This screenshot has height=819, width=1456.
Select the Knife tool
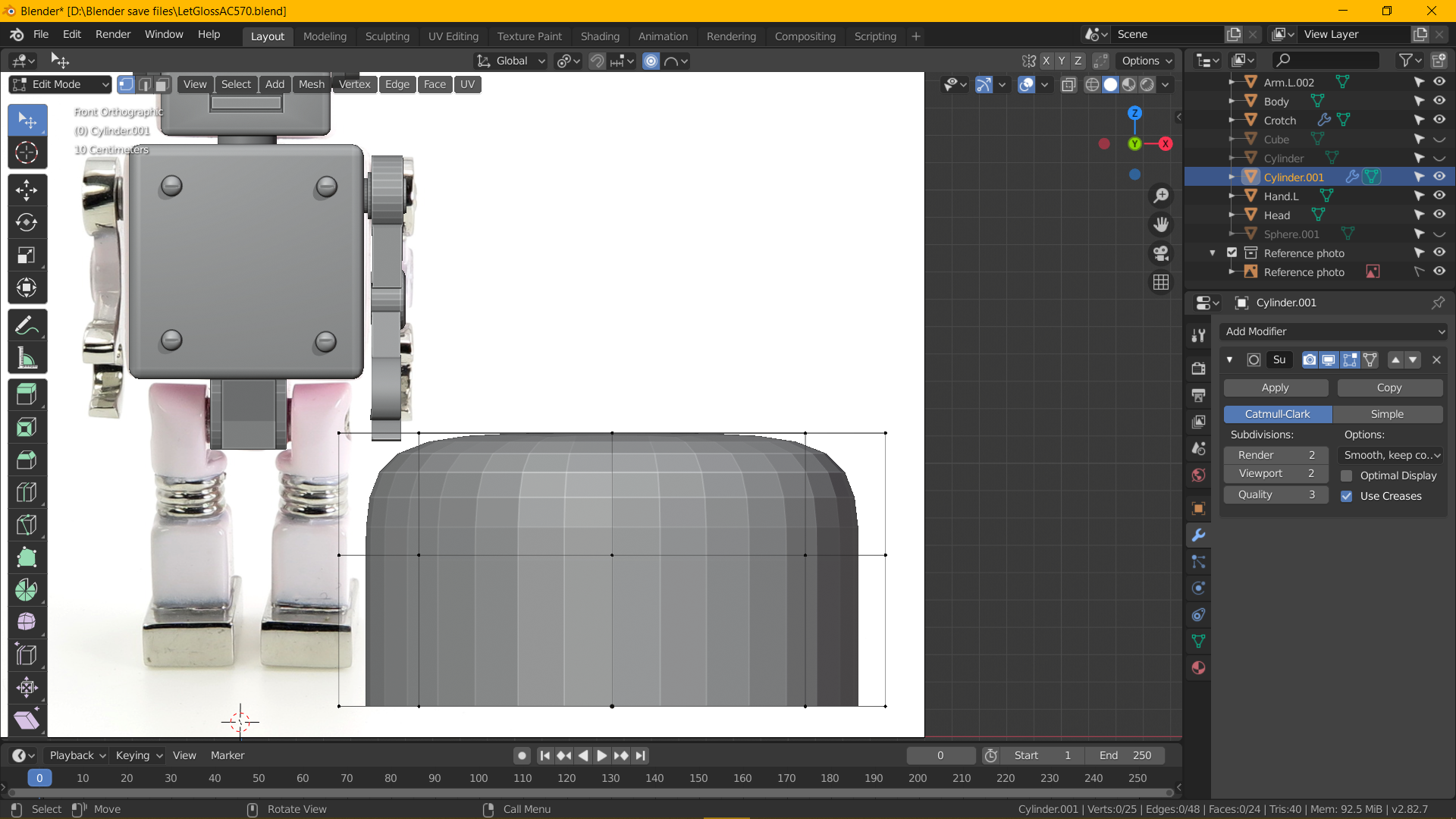click(x=27, y=525)
